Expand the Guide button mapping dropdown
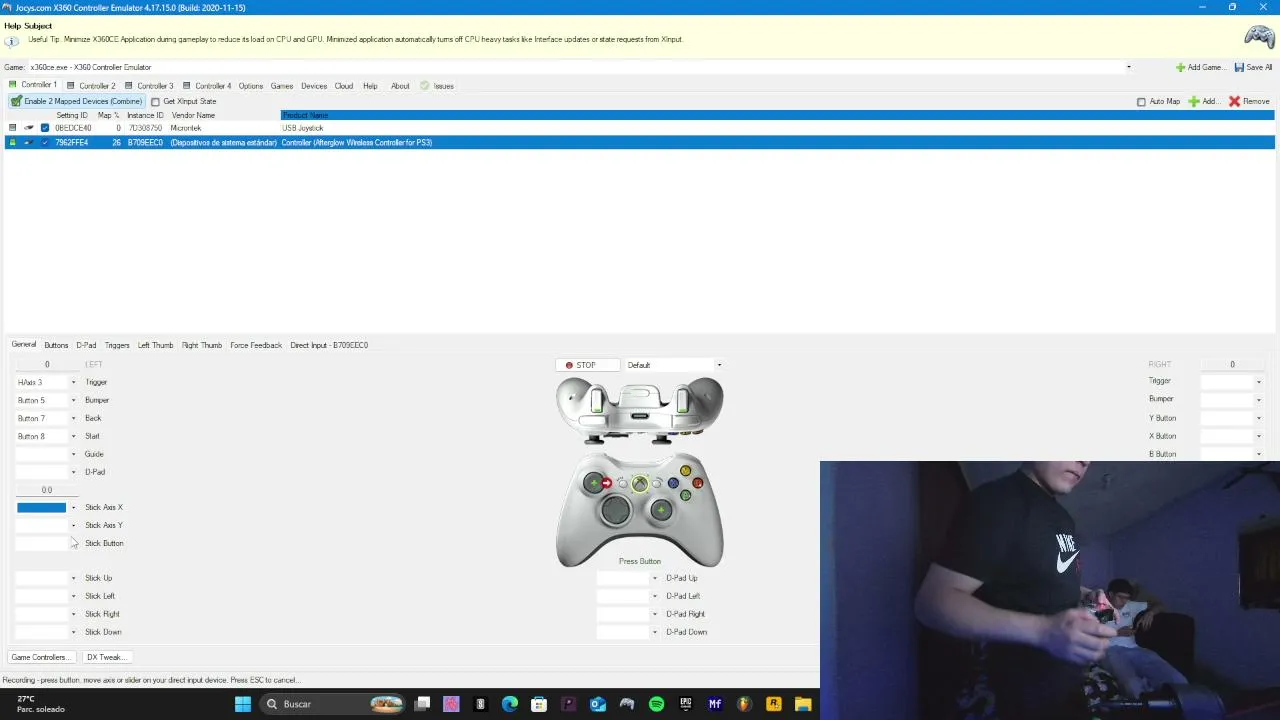 pos(73,454)
